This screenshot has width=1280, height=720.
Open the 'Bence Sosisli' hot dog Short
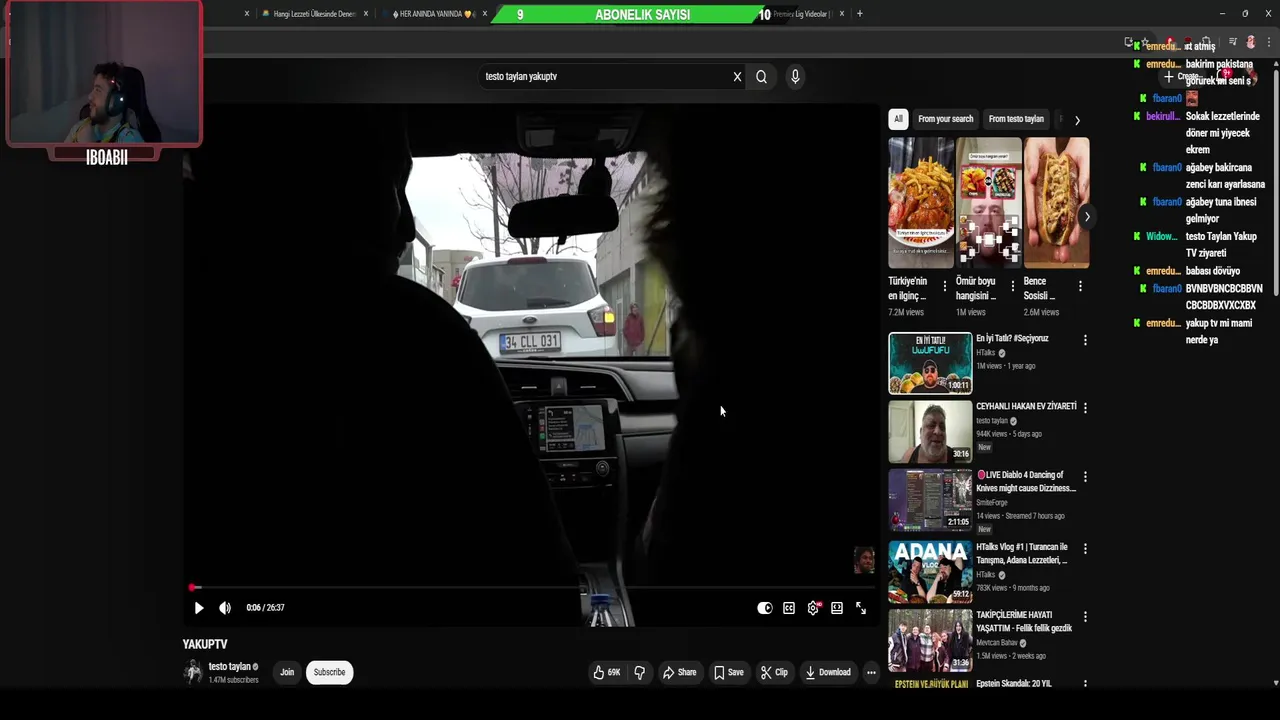[1057, 203]
